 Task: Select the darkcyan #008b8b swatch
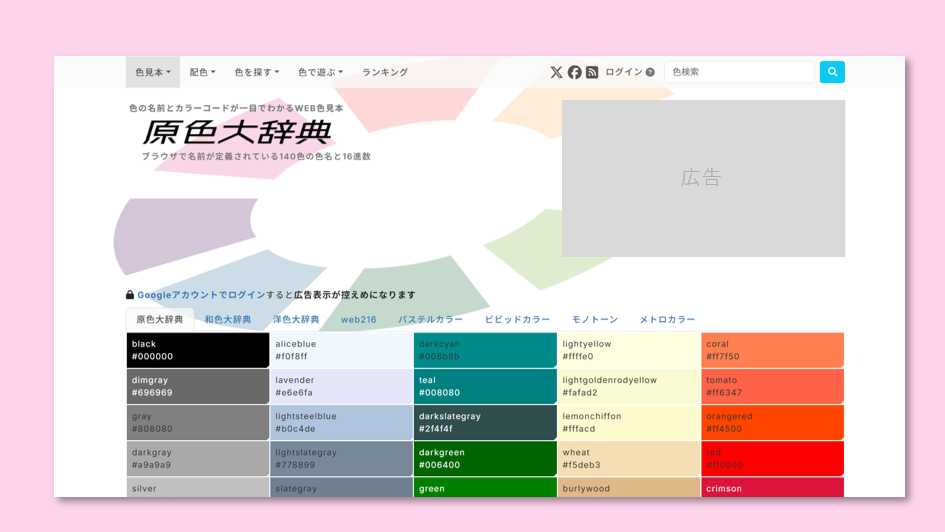pos(485,350)
